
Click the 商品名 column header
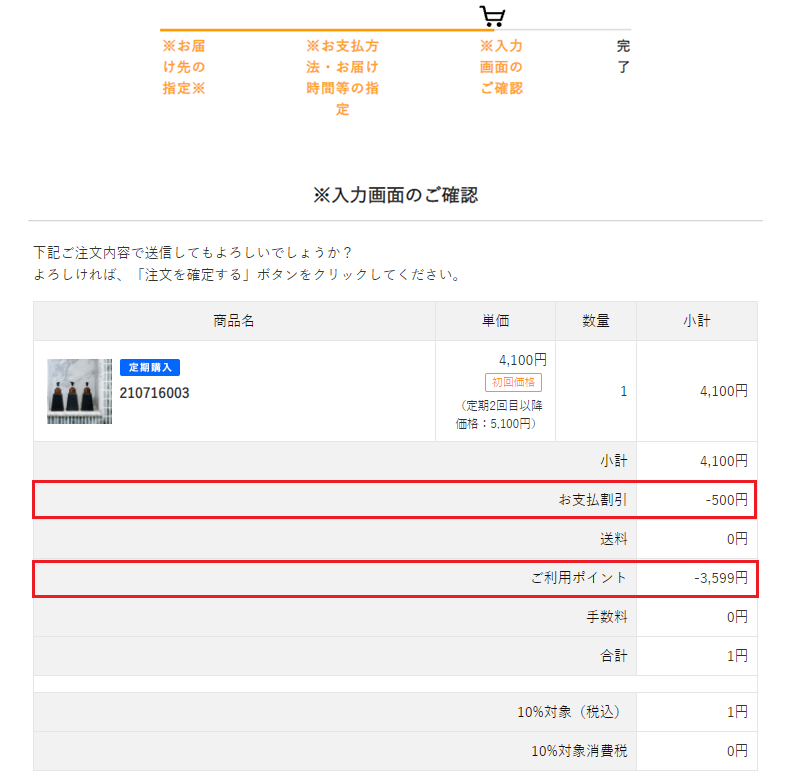tap(234, 321)
